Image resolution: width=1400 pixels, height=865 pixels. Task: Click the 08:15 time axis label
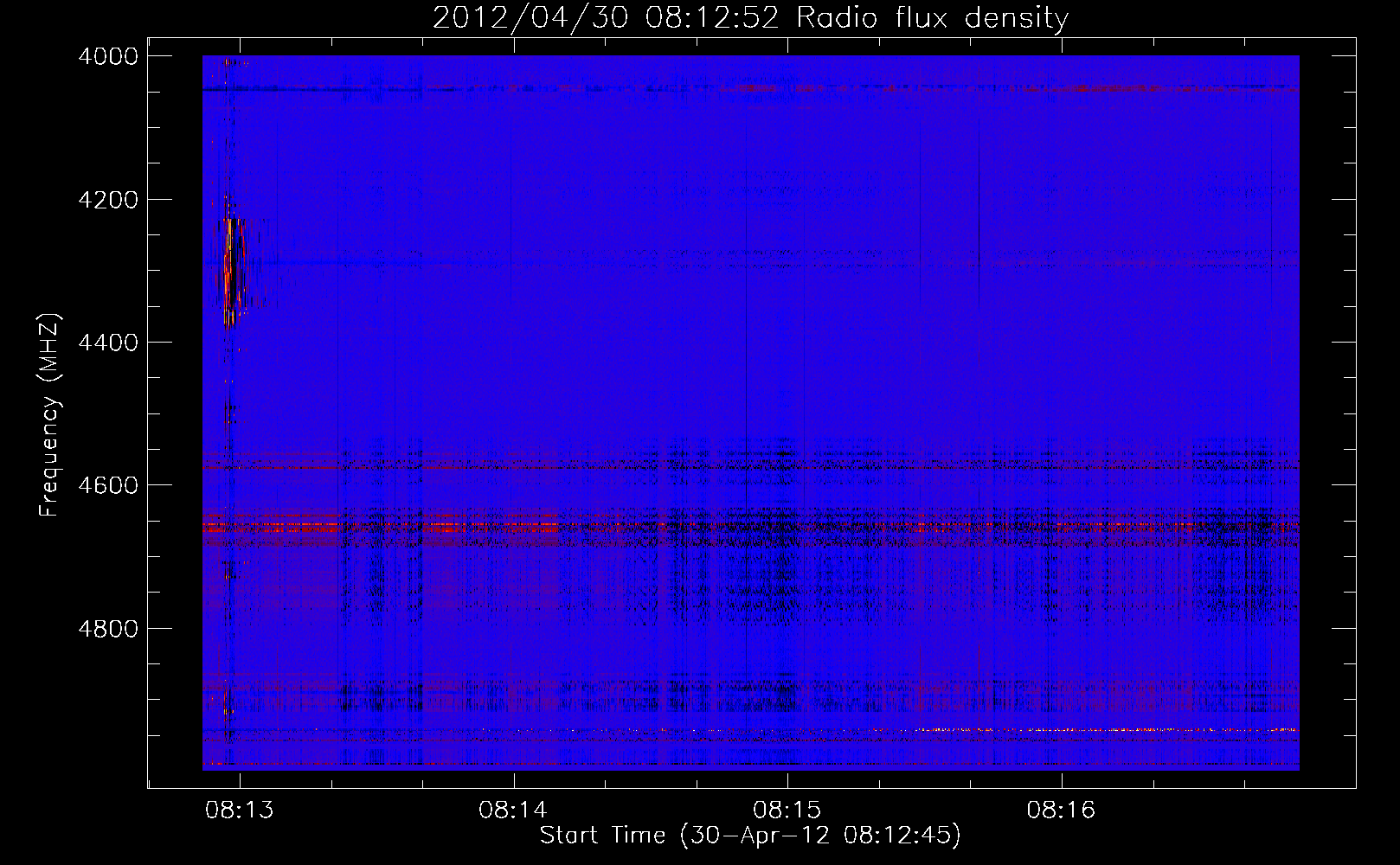[787, 810]
